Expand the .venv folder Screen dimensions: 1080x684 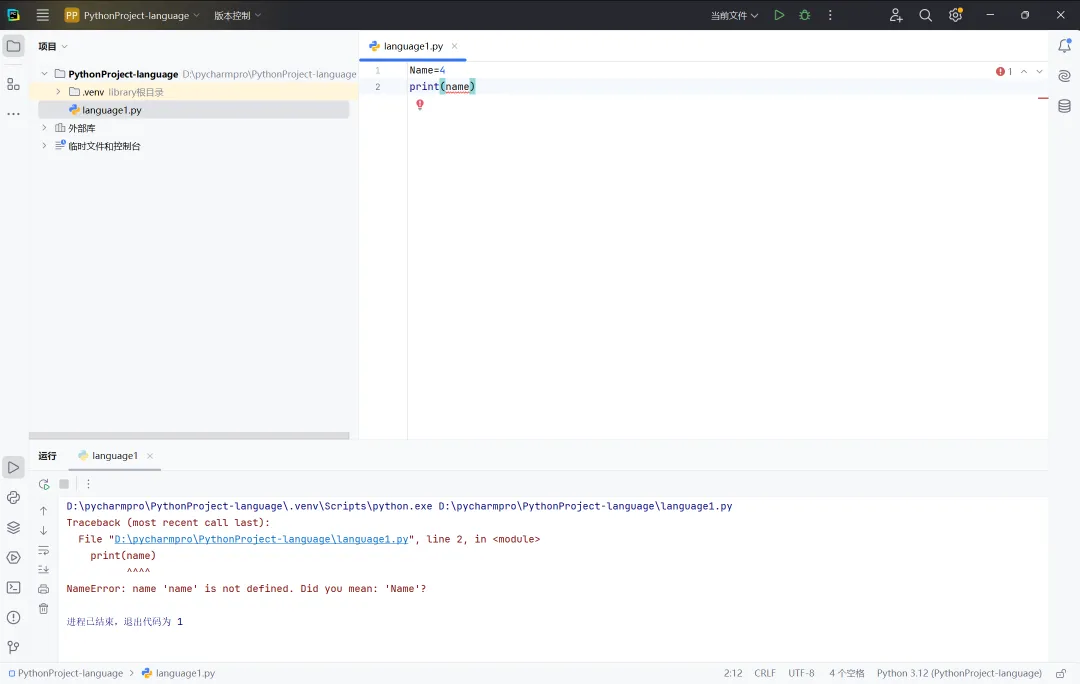[59, 92]
